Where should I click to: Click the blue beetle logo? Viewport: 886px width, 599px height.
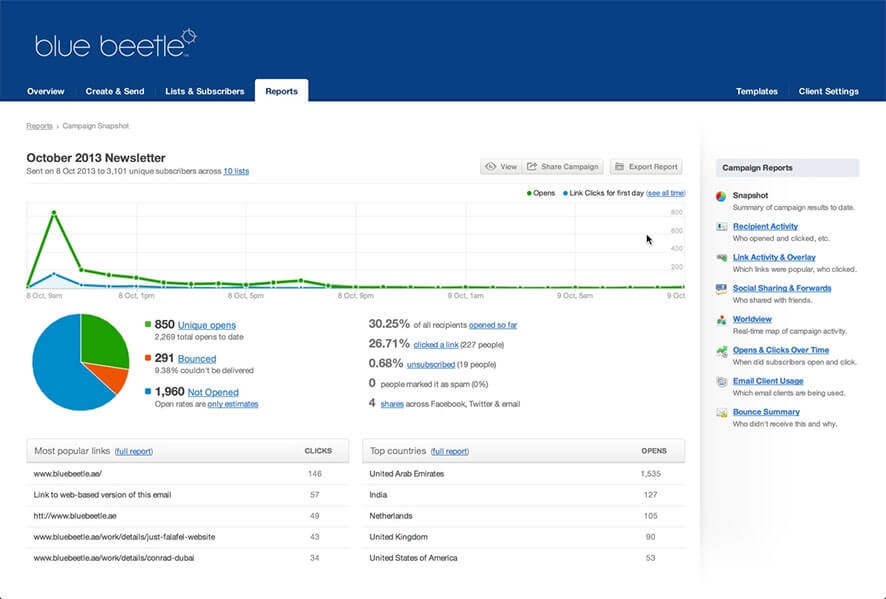point(116,44)
